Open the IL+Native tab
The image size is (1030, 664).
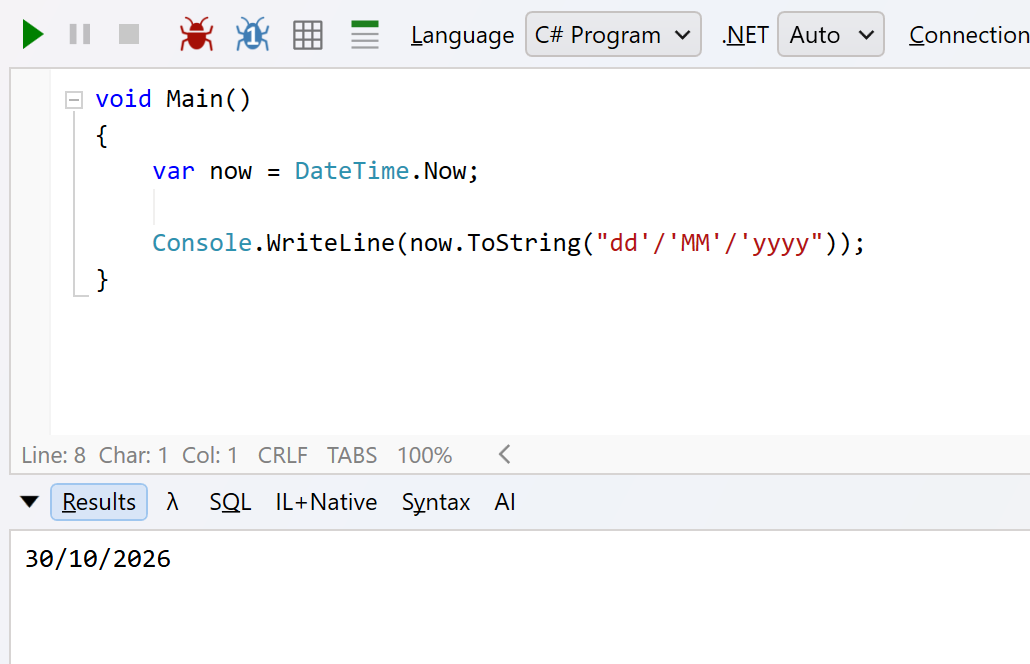pyautogui.click(x=326, y=502)
